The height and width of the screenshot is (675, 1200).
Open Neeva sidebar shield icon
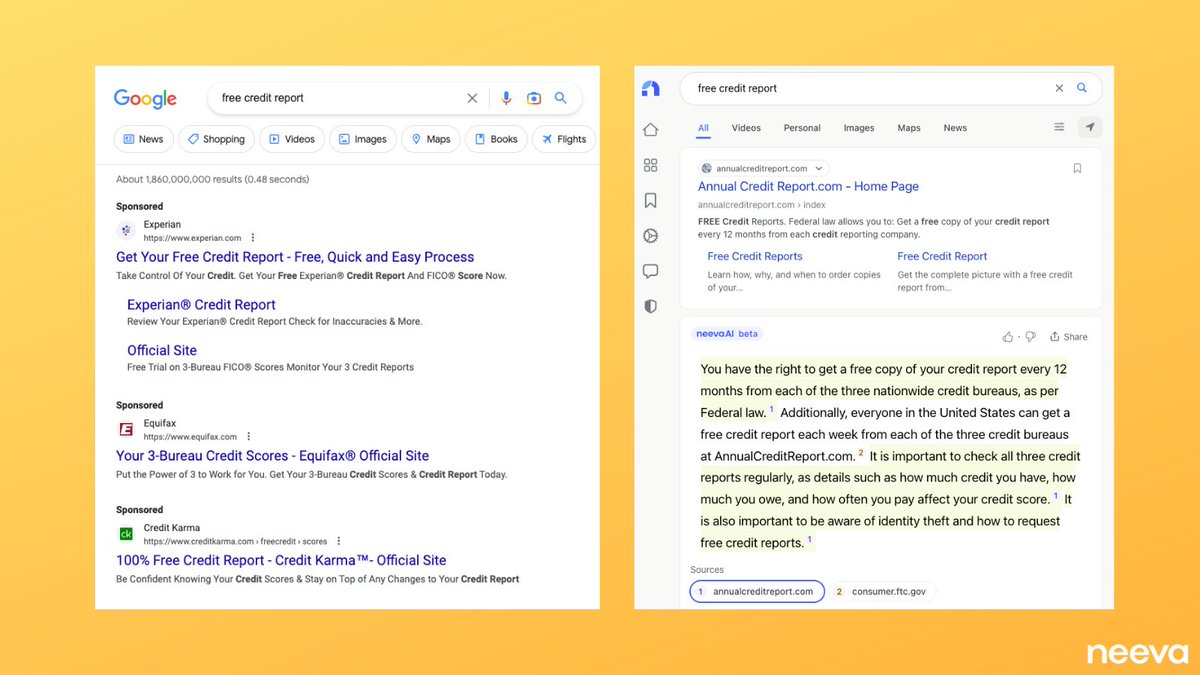tap(650, 307)
